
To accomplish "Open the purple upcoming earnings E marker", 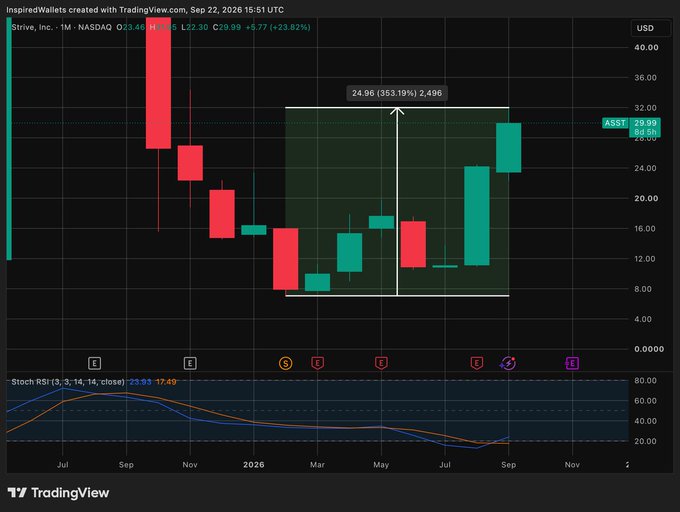I will click(x=572, y=363).
